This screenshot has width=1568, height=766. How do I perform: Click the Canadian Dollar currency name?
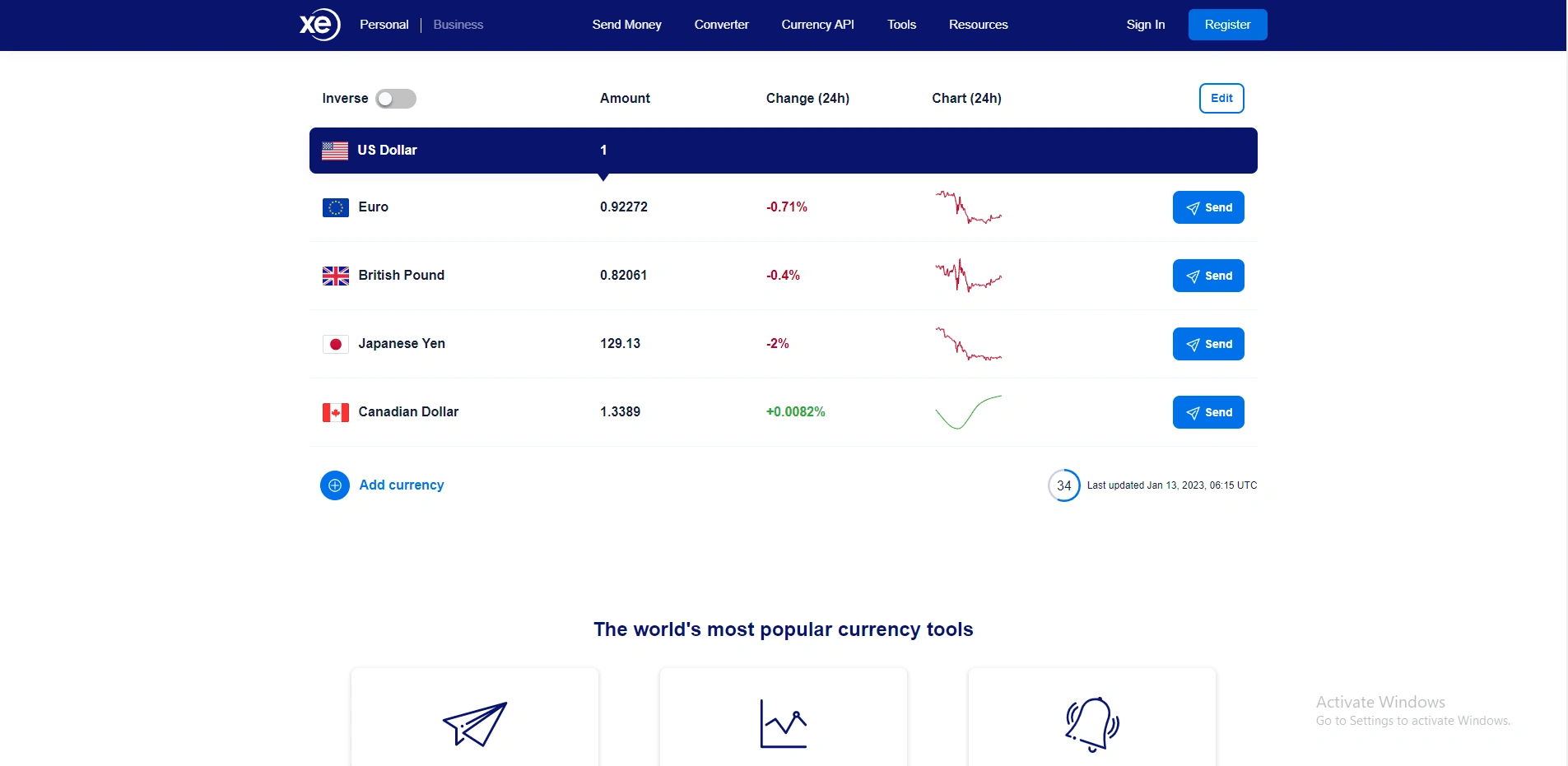[409, 412]
